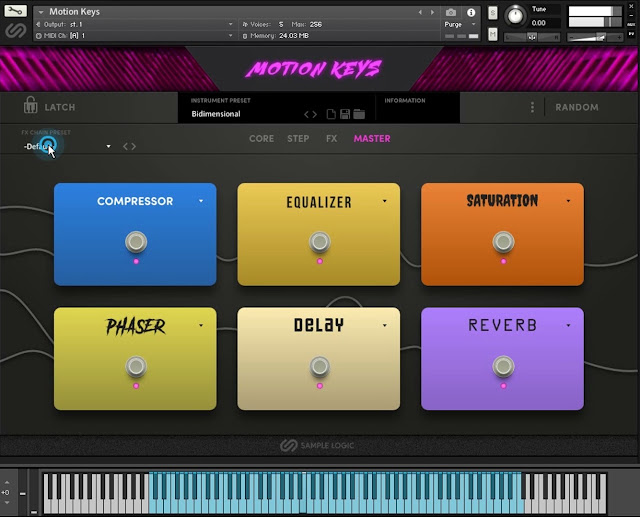Go to next instrument arrow in header
640x517 pixels.
pos(432,13)
